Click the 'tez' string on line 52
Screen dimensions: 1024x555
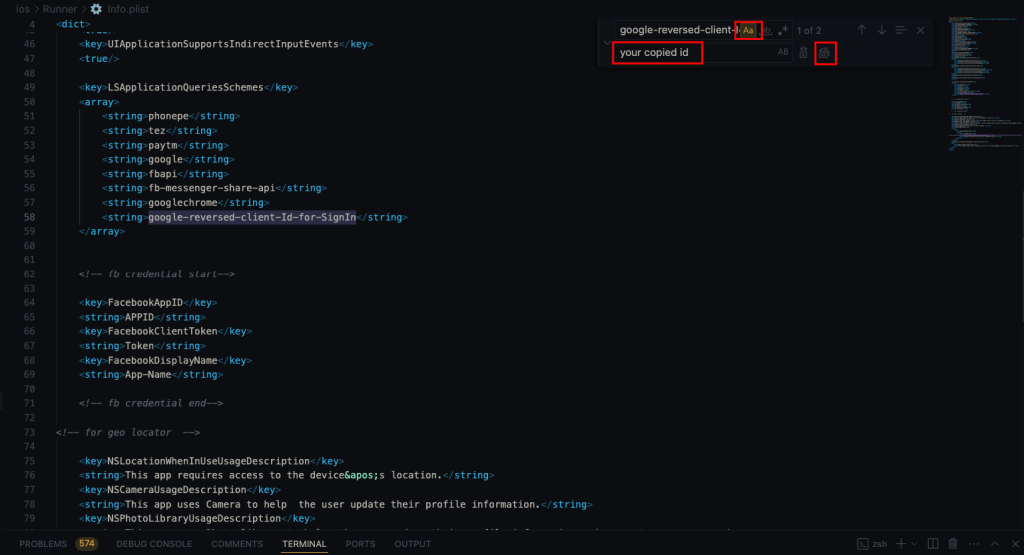pyautogui.click(x=157, y=131)
